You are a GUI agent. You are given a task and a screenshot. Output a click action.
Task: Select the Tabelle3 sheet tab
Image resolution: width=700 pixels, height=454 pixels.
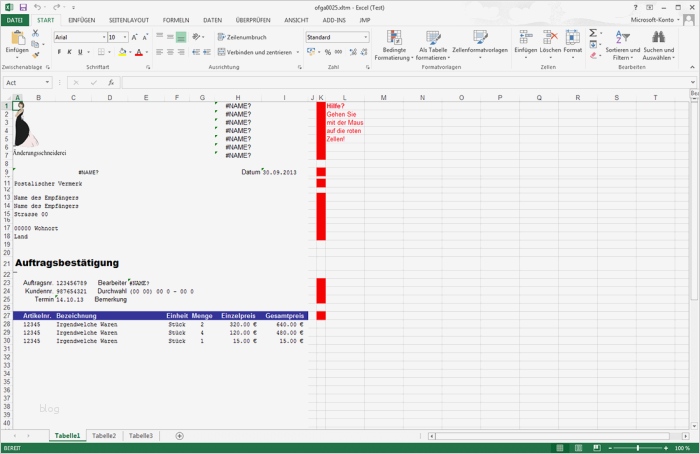(141, 436)
